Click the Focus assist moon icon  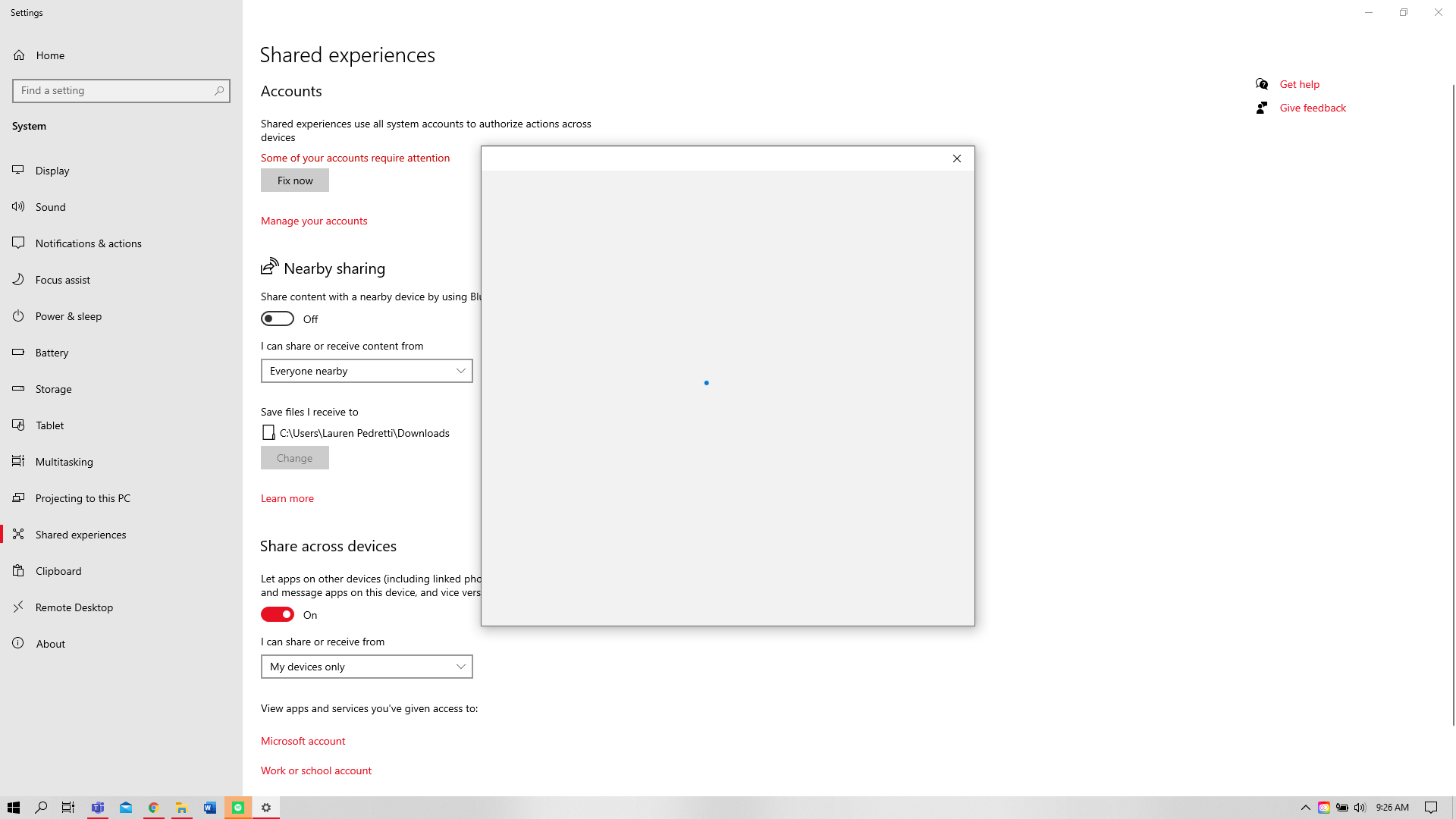tap(18, 279)
